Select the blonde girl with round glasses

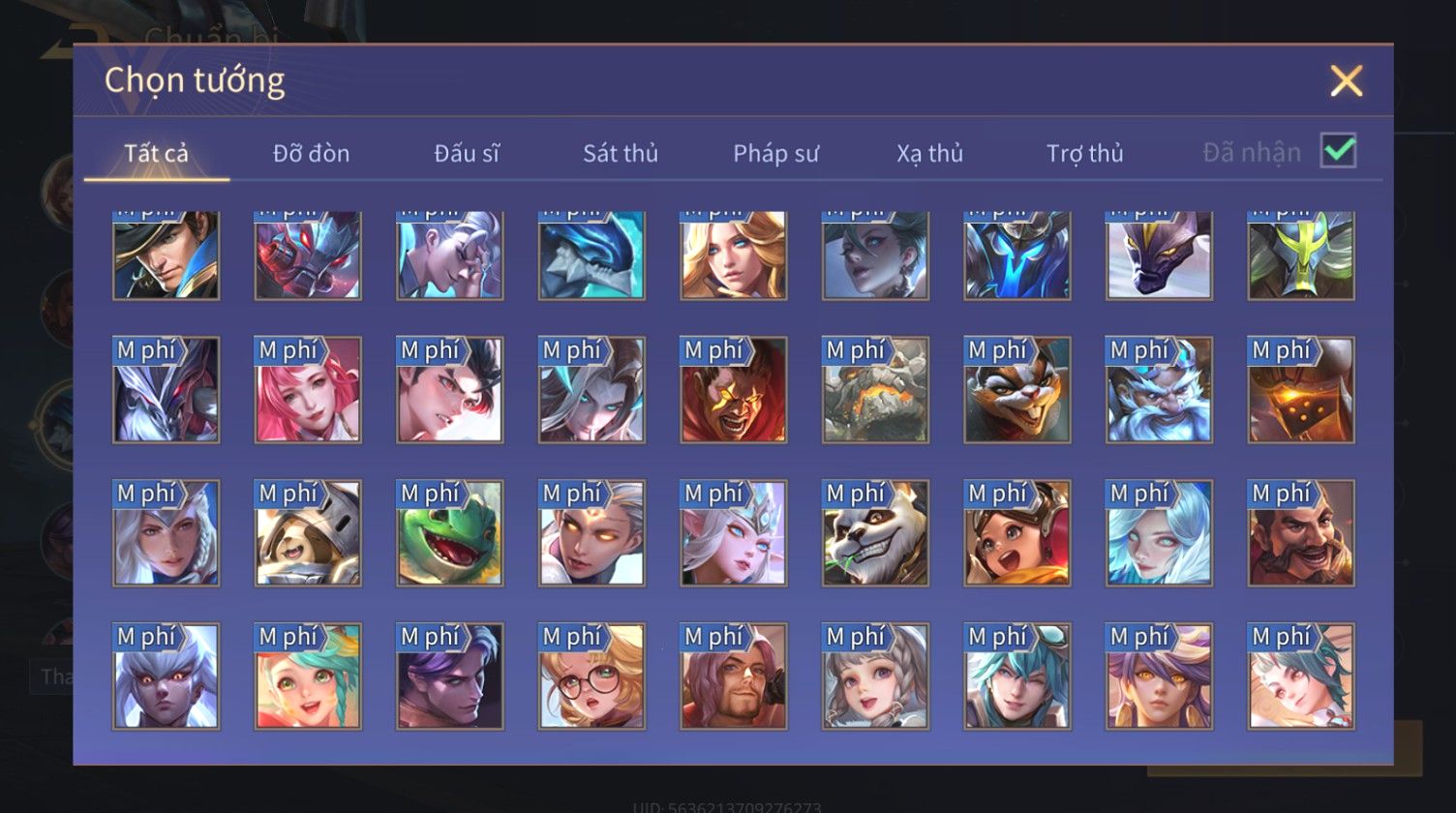point(591,677)
